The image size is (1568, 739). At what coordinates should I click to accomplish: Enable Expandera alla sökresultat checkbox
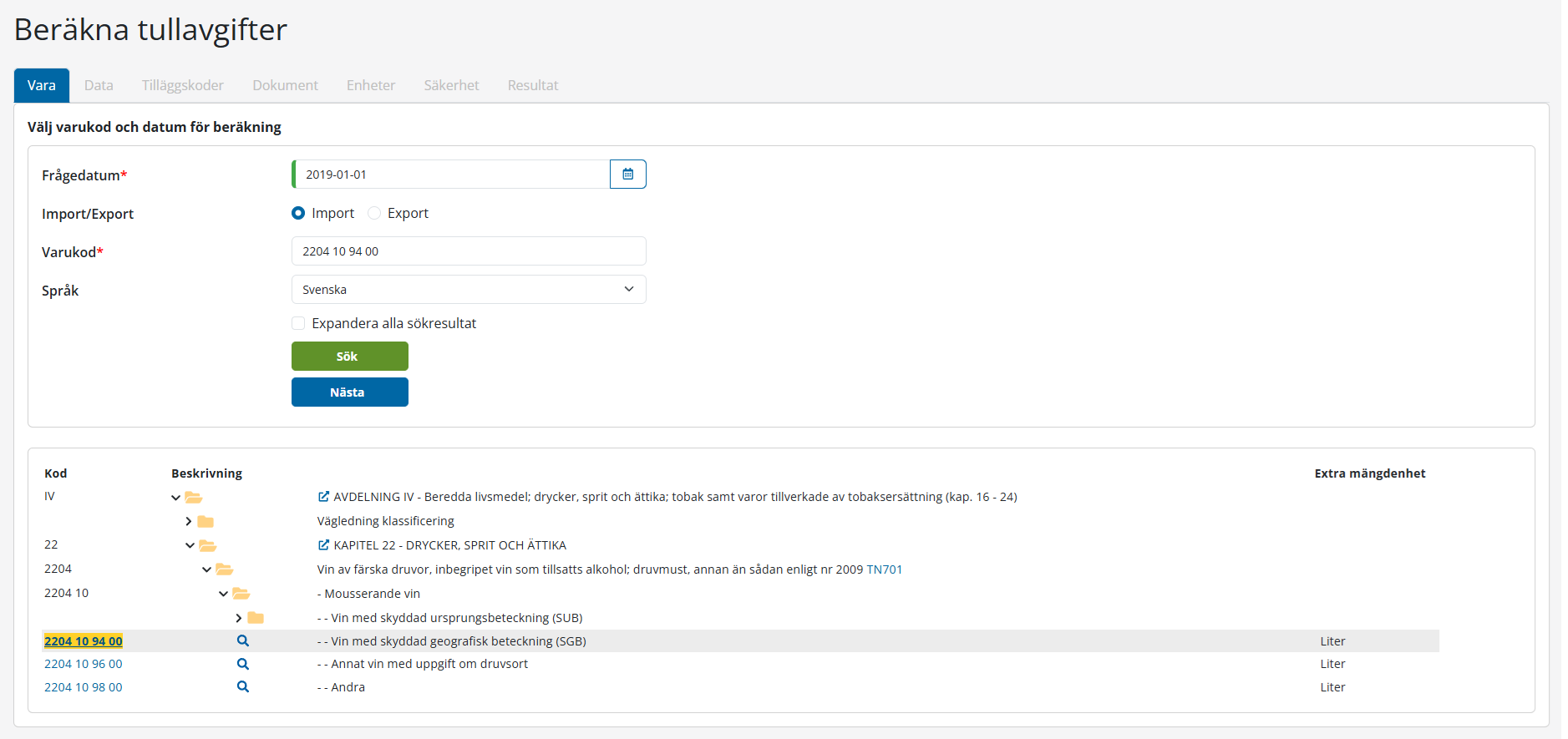[x=298, y=323]
